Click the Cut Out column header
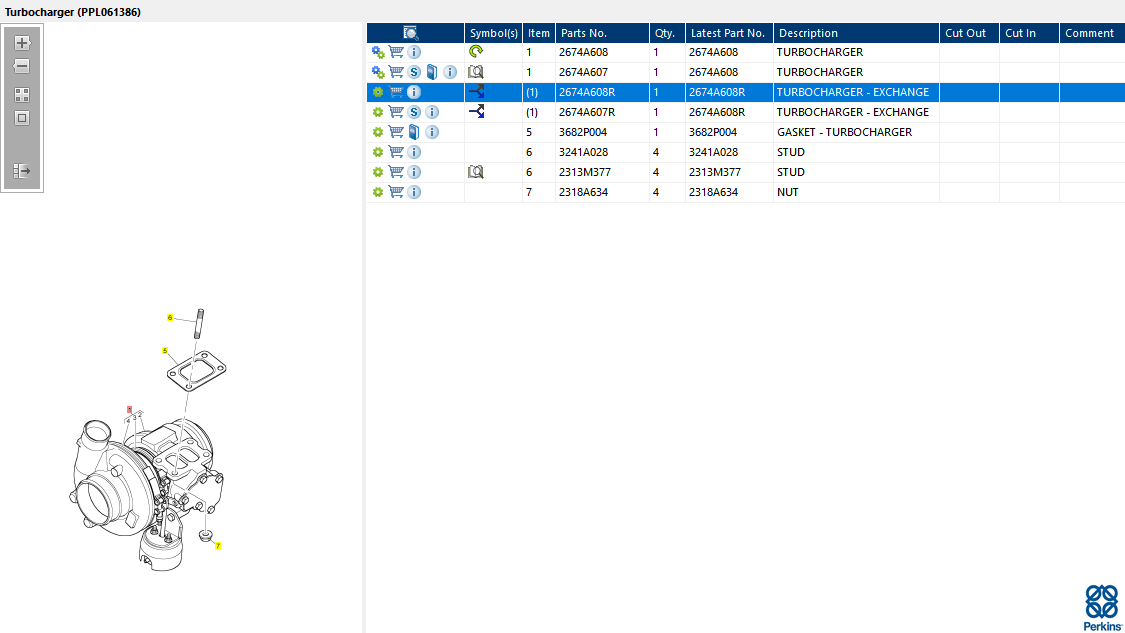Screen dimensions: 1125x633 (969, 33)
